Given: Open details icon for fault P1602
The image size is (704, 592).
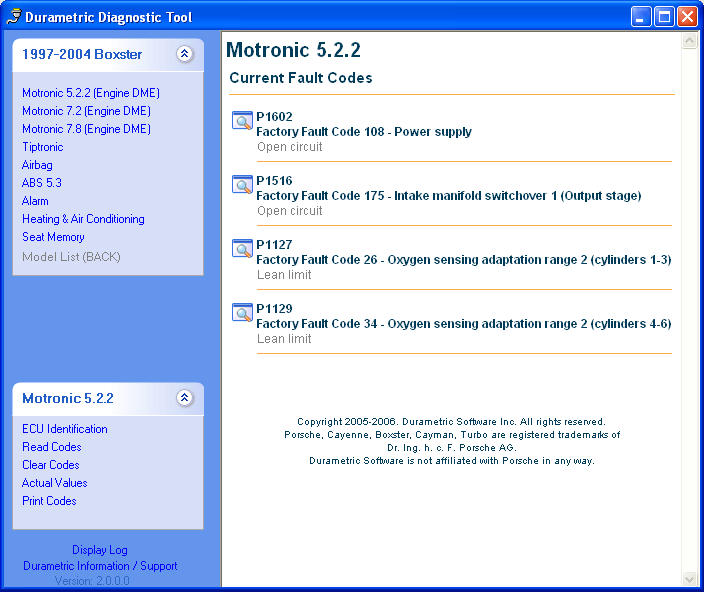Looking at the screenshot, I should [x=242, y=121].
